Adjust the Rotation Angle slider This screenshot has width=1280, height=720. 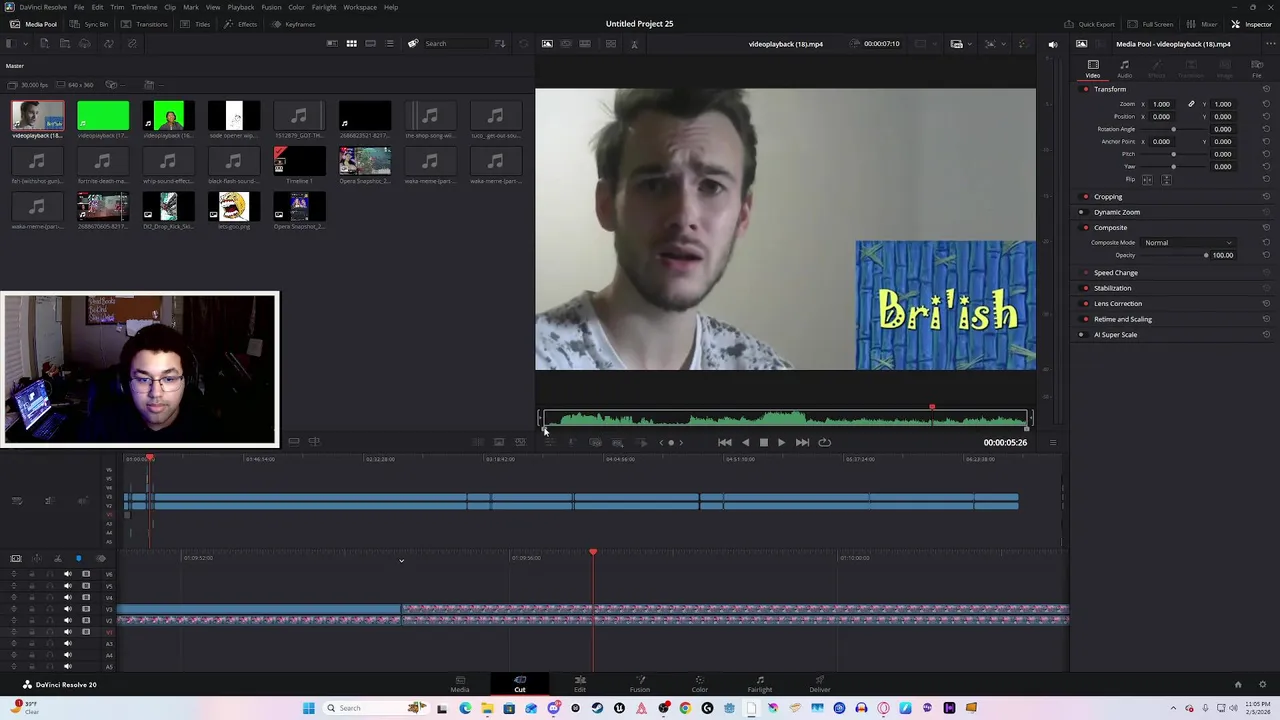(x=1173, y=129)
